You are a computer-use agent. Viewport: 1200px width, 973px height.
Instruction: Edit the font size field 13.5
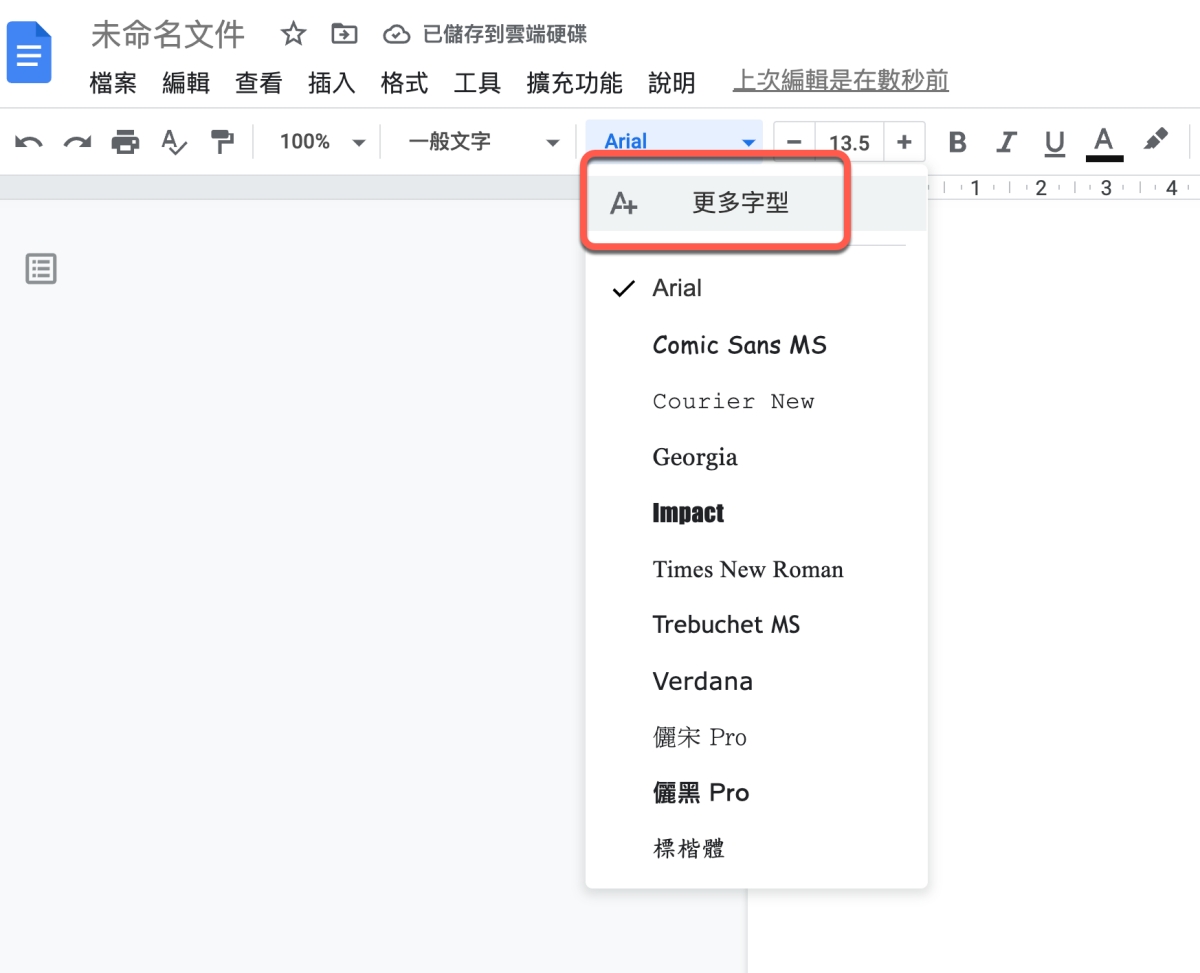850,142
